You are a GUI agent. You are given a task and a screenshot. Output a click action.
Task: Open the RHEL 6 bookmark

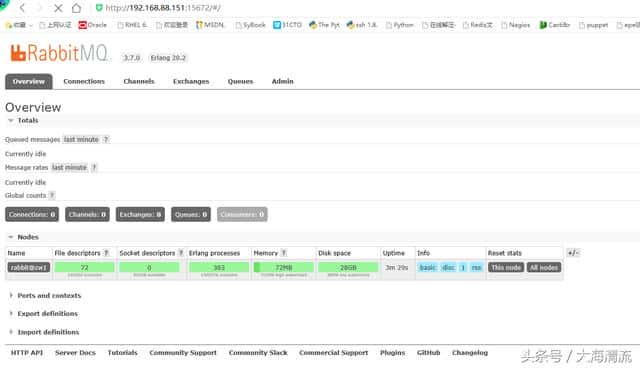click(x=132, y=25)
